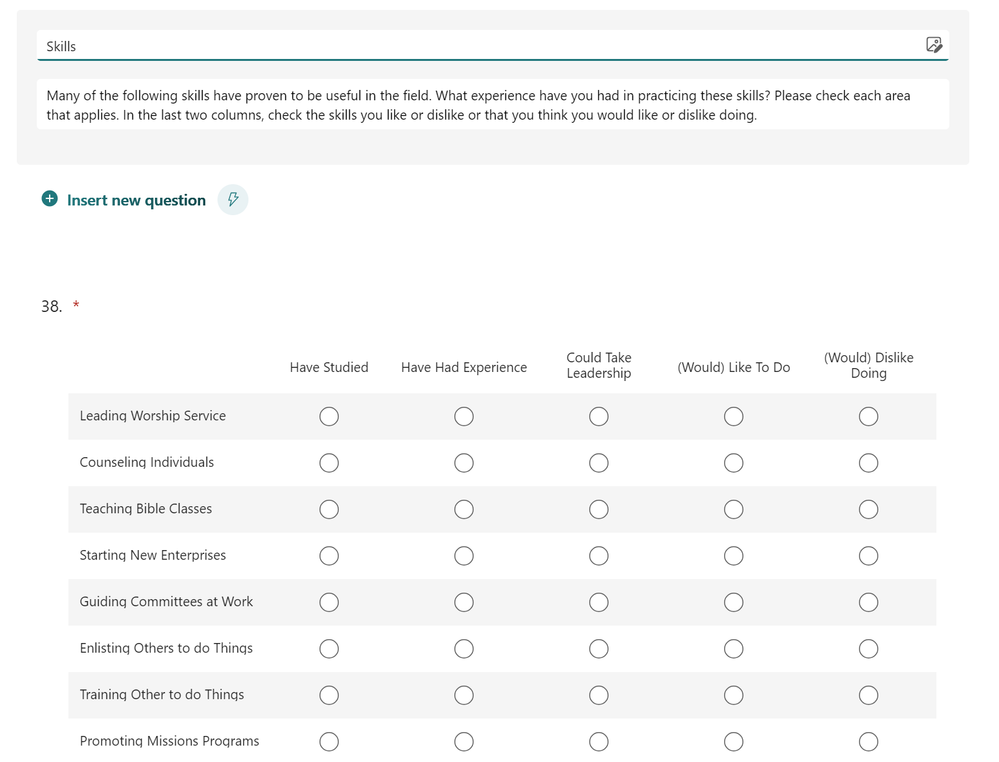Click the Could Take Leadership column header

pos(599,365)
